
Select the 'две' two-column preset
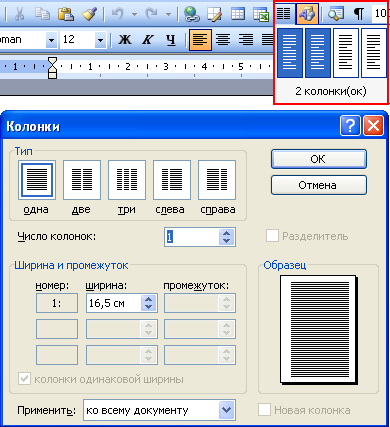(x=82, y=180)
